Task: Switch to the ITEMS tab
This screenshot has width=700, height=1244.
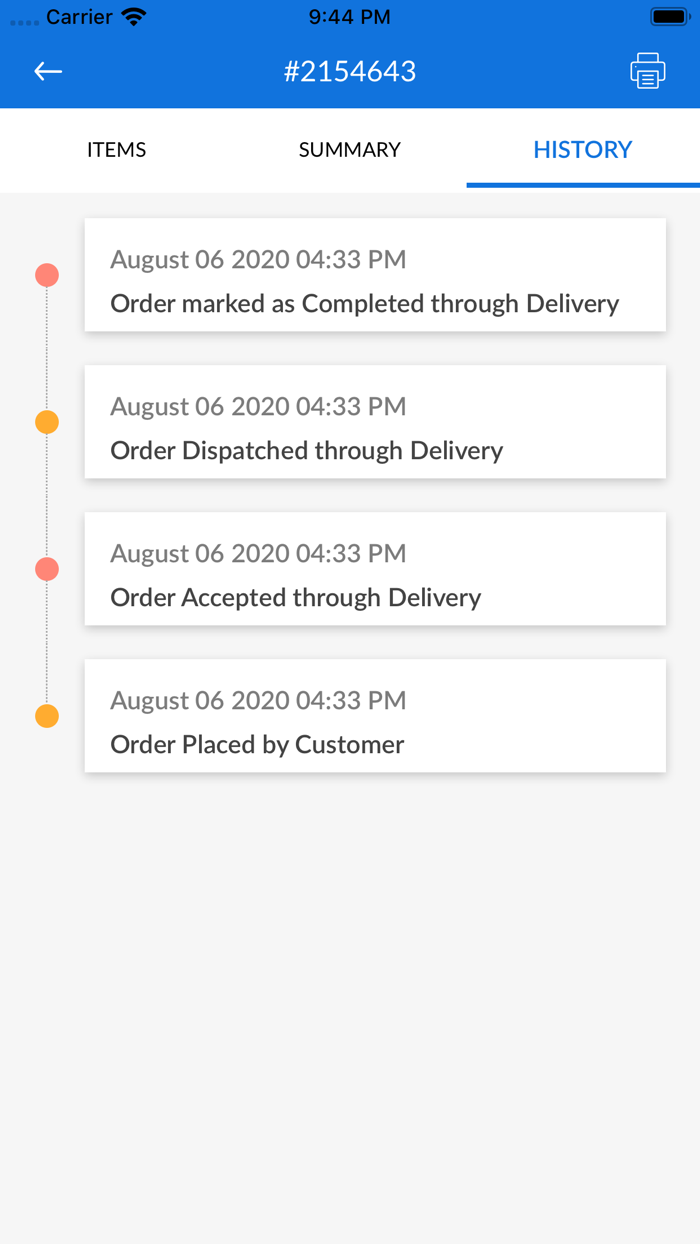Action: click(116, 149)
